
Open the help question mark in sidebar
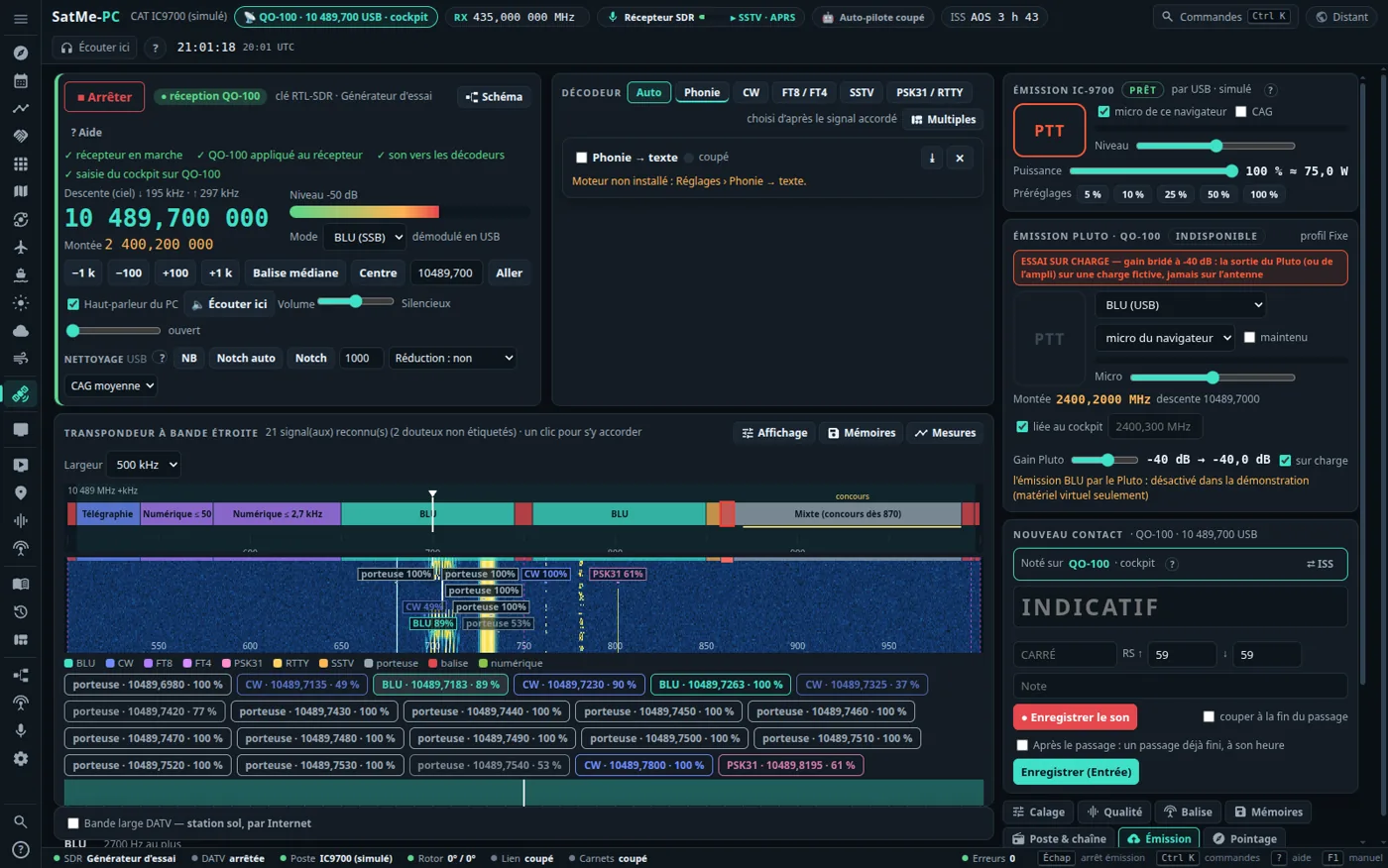click(20, 849)
